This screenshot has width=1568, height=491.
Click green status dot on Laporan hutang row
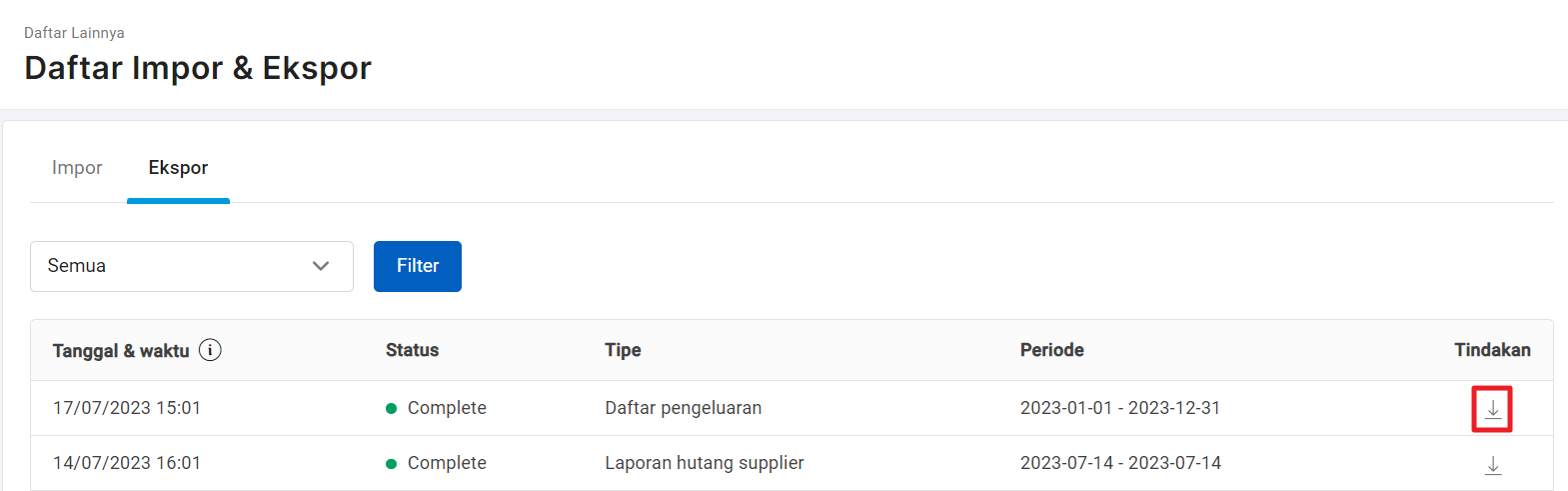[x=392, y=464]
